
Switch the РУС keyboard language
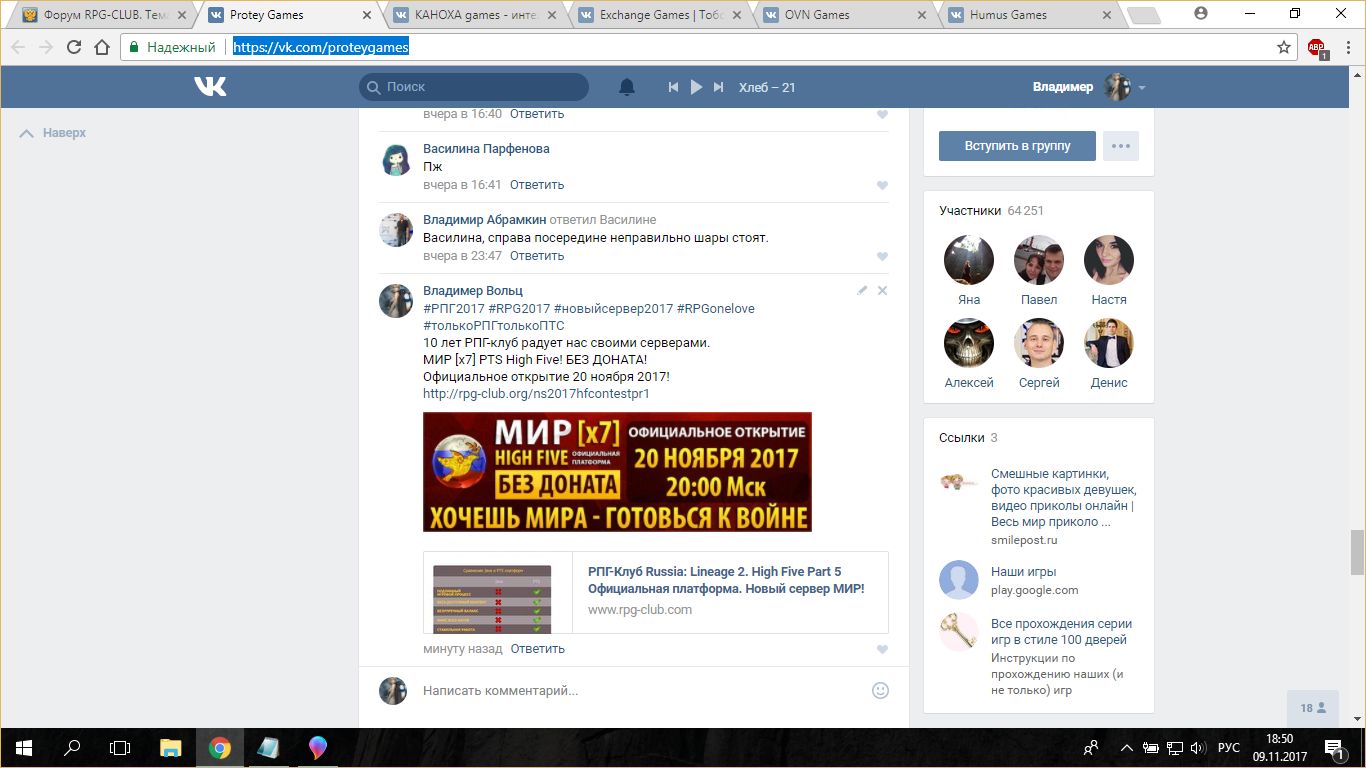1229,748
